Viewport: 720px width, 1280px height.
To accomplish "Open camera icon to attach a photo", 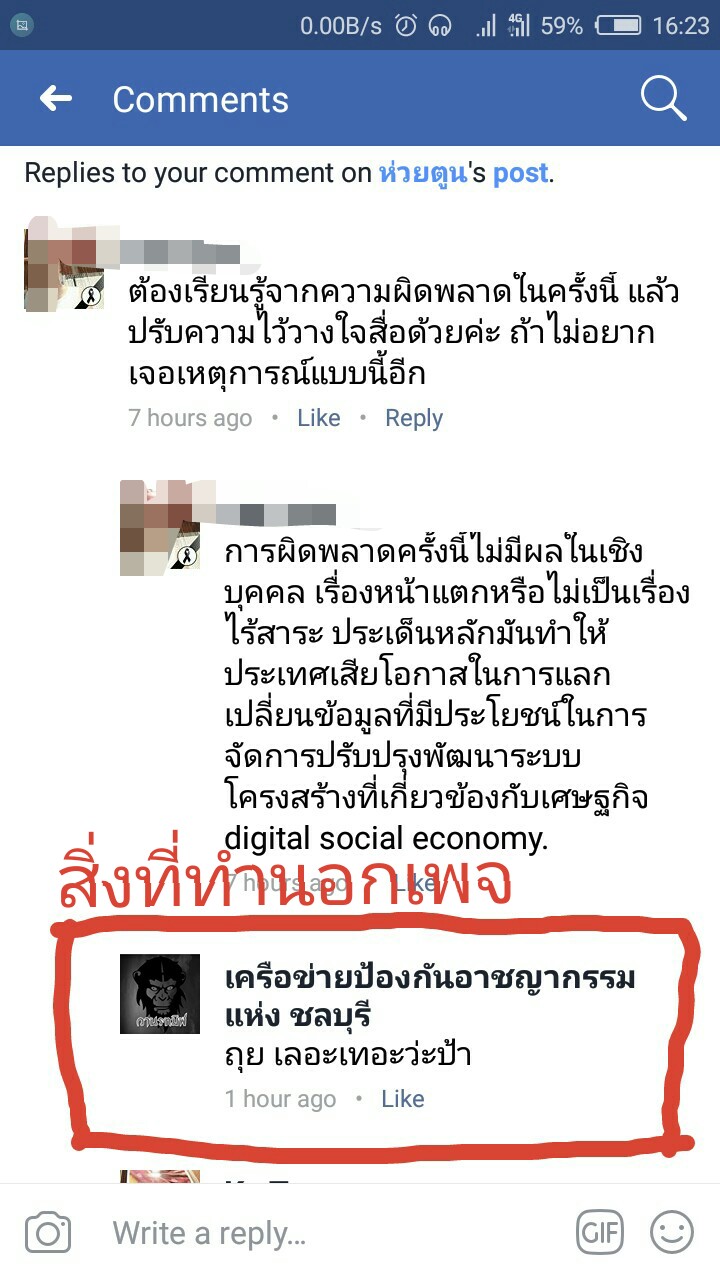I will pos(48,1232).
